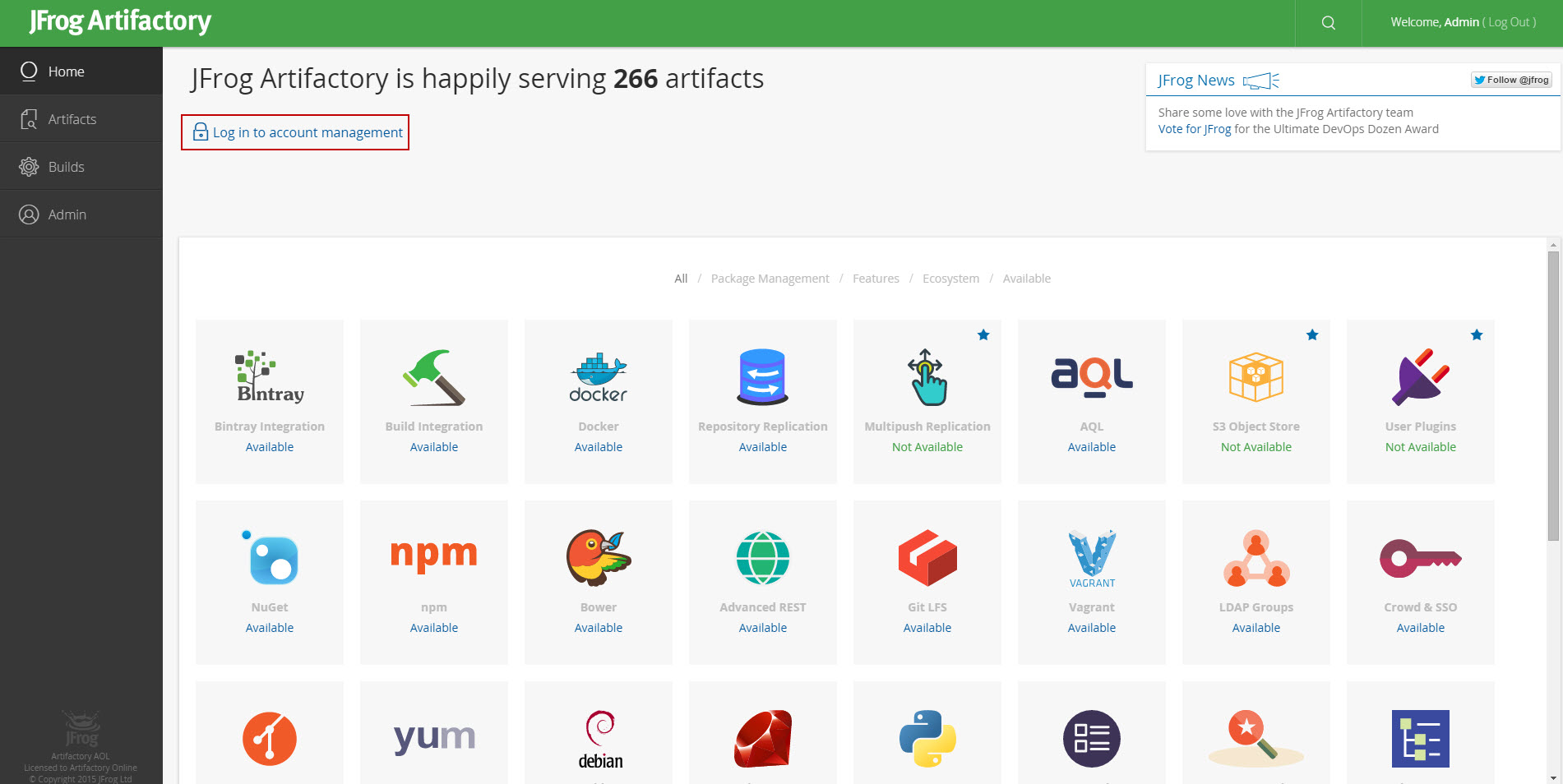The image size is (1563, 784).
Task: Open Builds in the sidebar
Action: (66, 167)
